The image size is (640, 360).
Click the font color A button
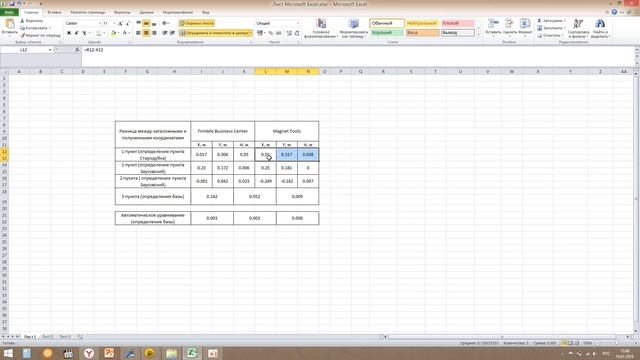point(124,33)
